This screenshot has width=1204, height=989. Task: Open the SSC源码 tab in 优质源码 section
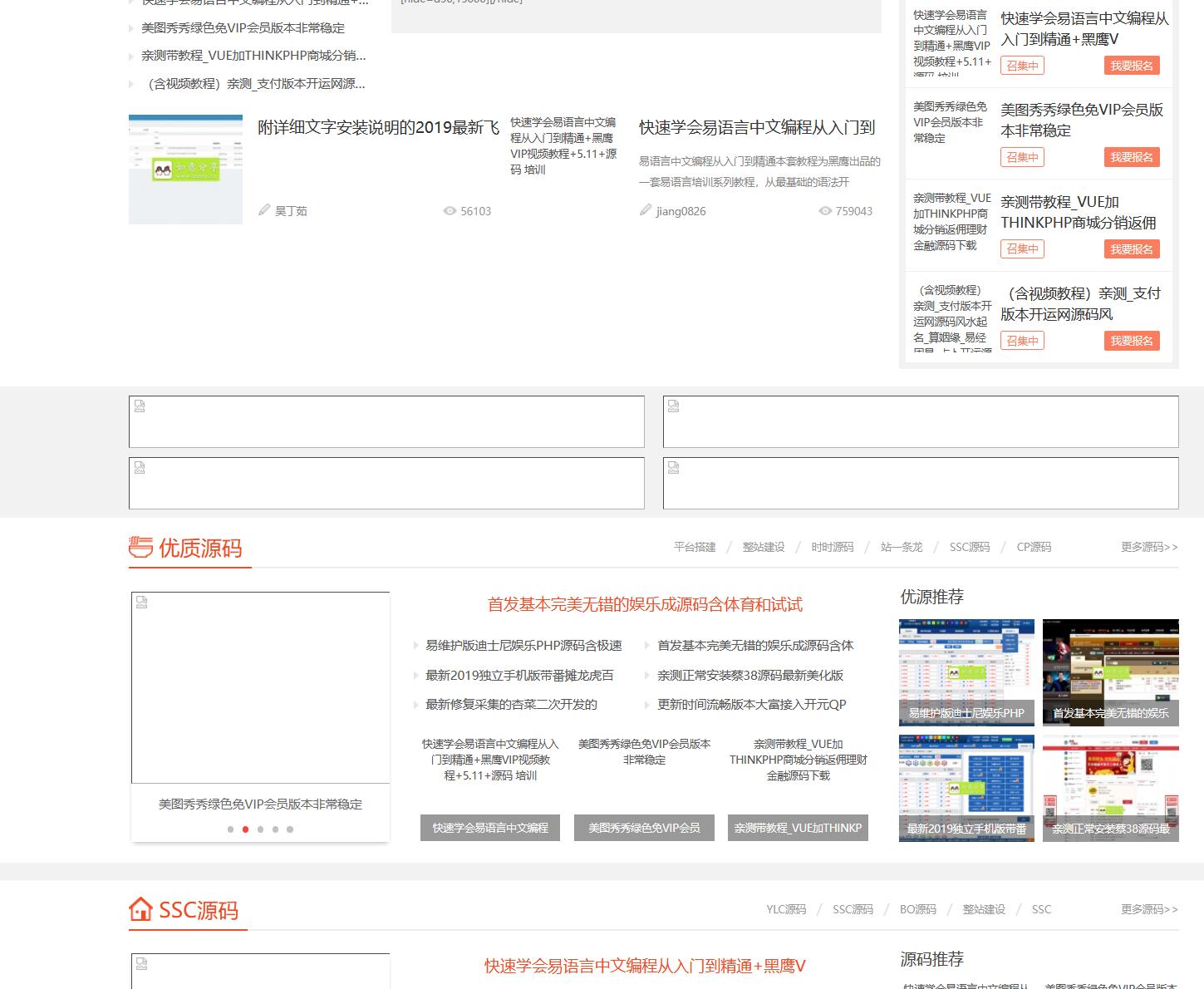point(970,547)
